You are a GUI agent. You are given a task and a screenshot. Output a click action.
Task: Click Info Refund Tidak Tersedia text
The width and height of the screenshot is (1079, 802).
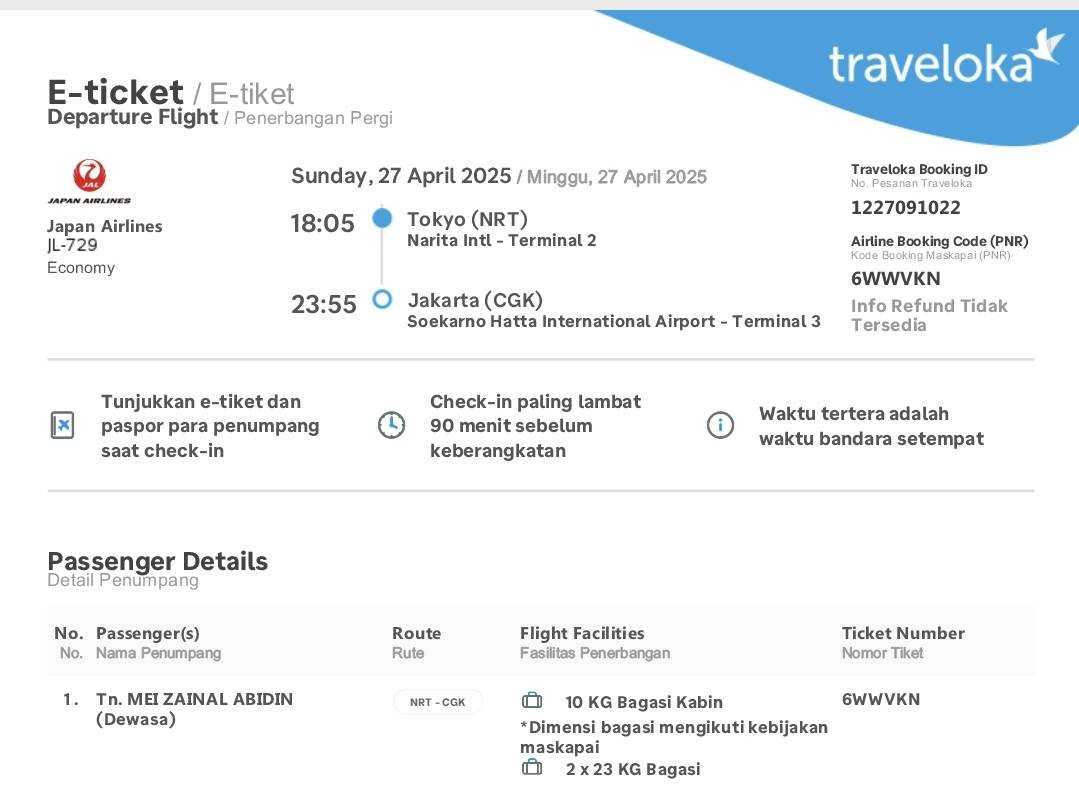point(929,315)
